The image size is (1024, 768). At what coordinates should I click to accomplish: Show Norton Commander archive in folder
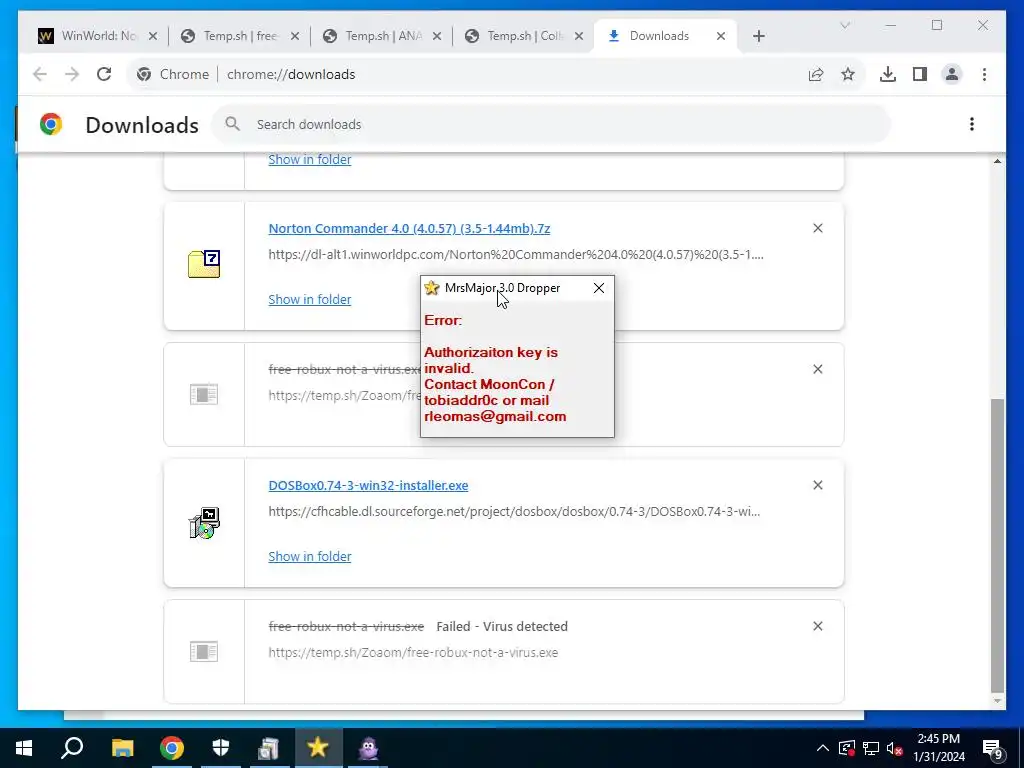point(310,299)
